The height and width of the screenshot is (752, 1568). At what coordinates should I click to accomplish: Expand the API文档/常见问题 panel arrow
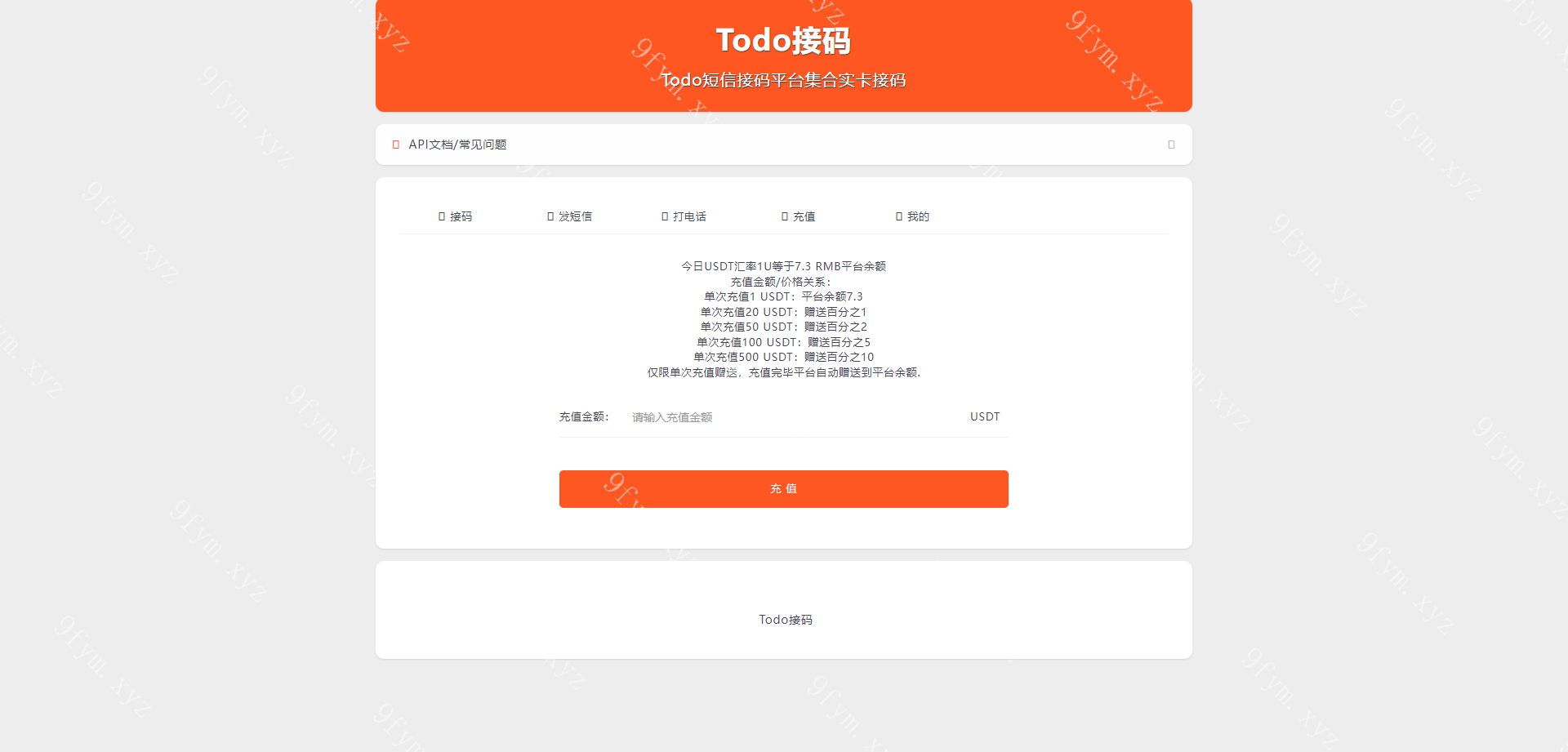coord(1171,145)
